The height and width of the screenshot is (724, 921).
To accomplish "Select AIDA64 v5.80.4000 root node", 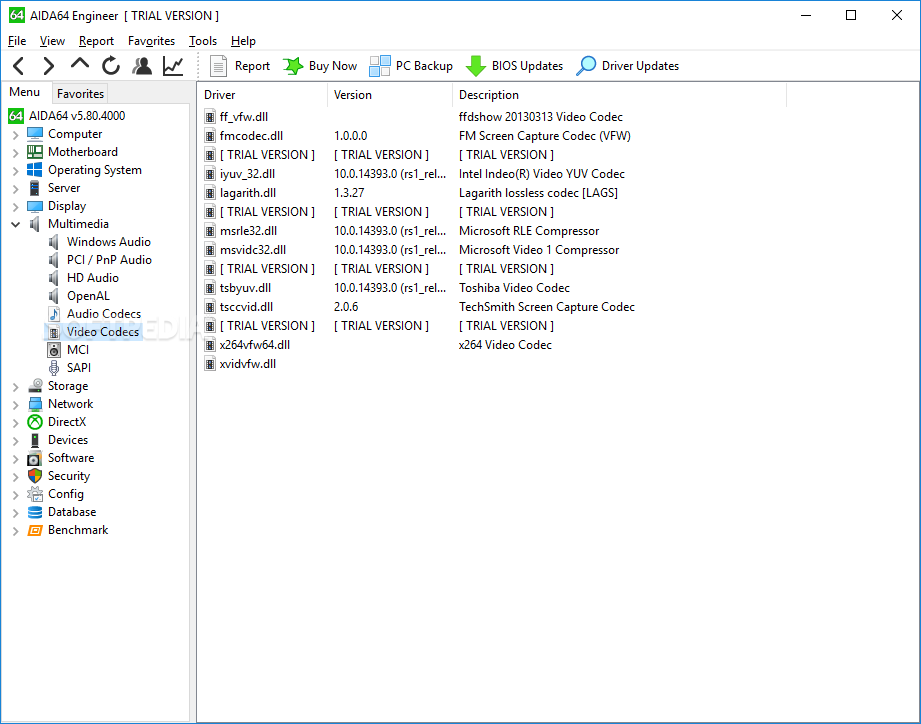I will click(77, 116).
